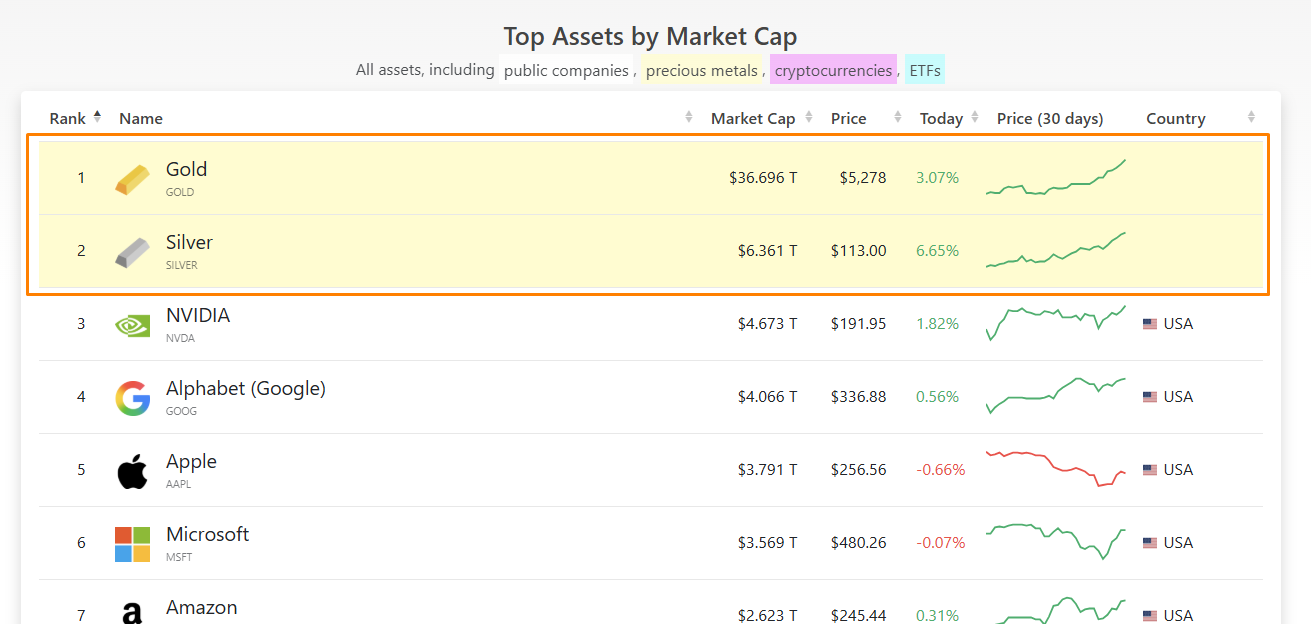
Task: Click the MSFT ticker symbol
Action: click(x=179, y=557)
